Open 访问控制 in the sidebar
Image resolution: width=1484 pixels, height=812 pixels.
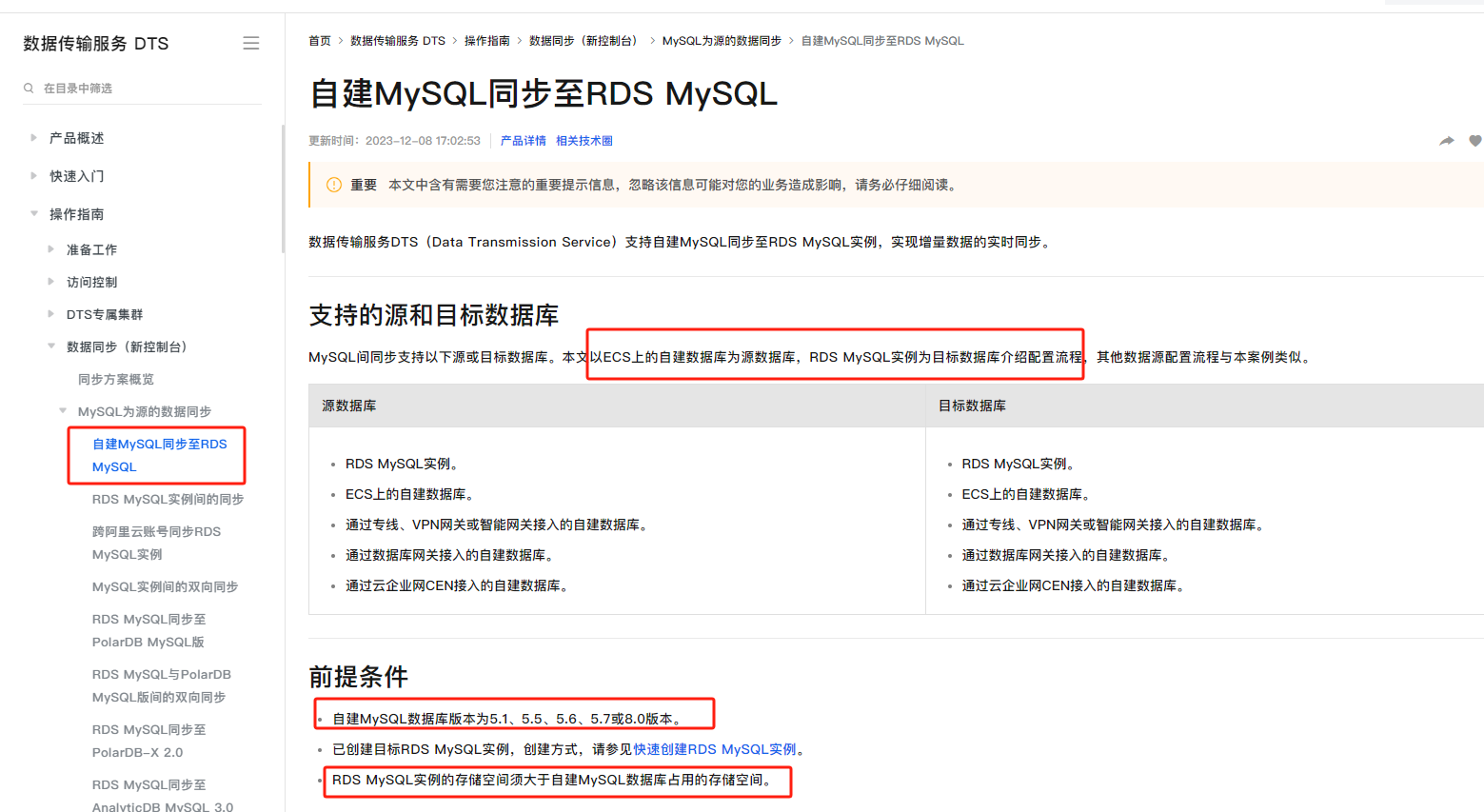coord(91,282)
